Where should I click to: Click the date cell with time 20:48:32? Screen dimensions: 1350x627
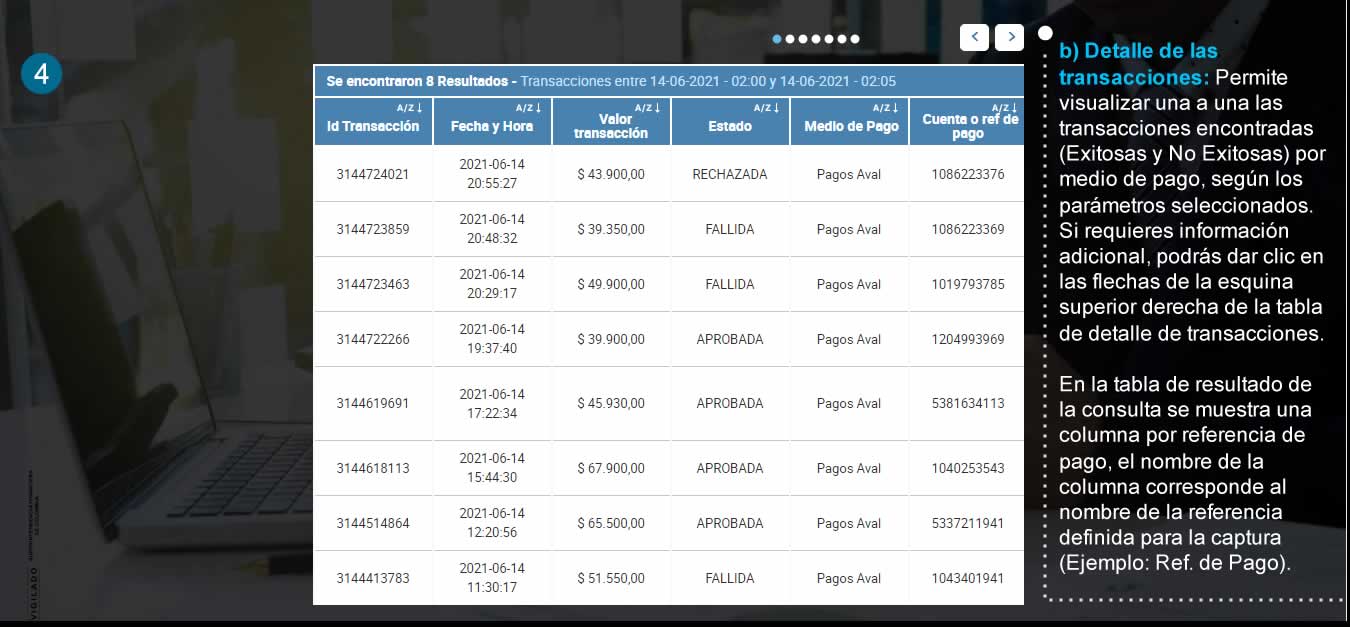[492, 229]
